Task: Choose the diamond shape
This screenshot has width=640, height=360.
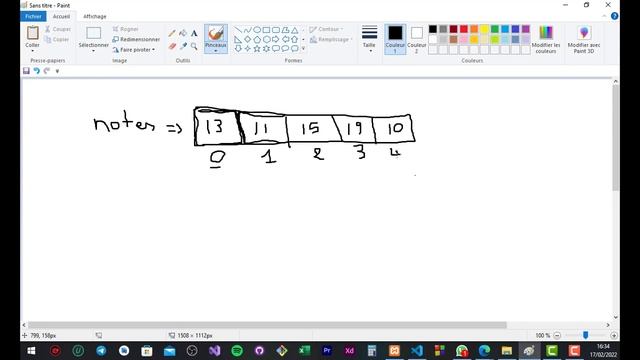Action: (x=247, y=40)
